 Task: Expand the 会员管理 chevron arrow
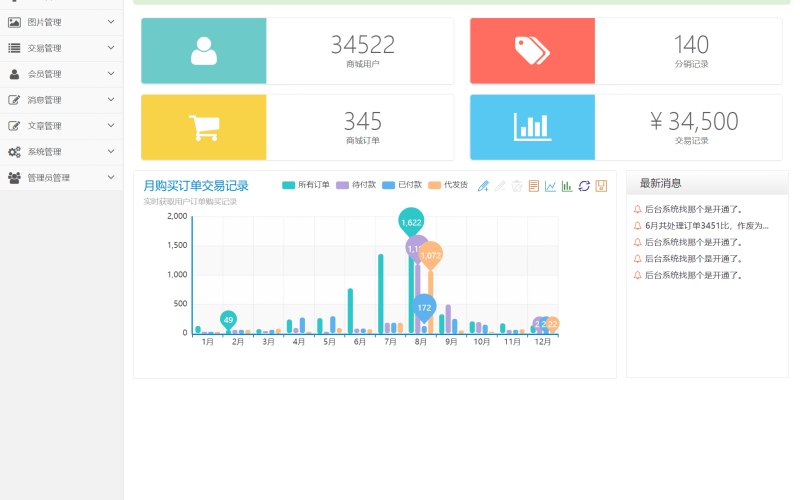(111, 73)
